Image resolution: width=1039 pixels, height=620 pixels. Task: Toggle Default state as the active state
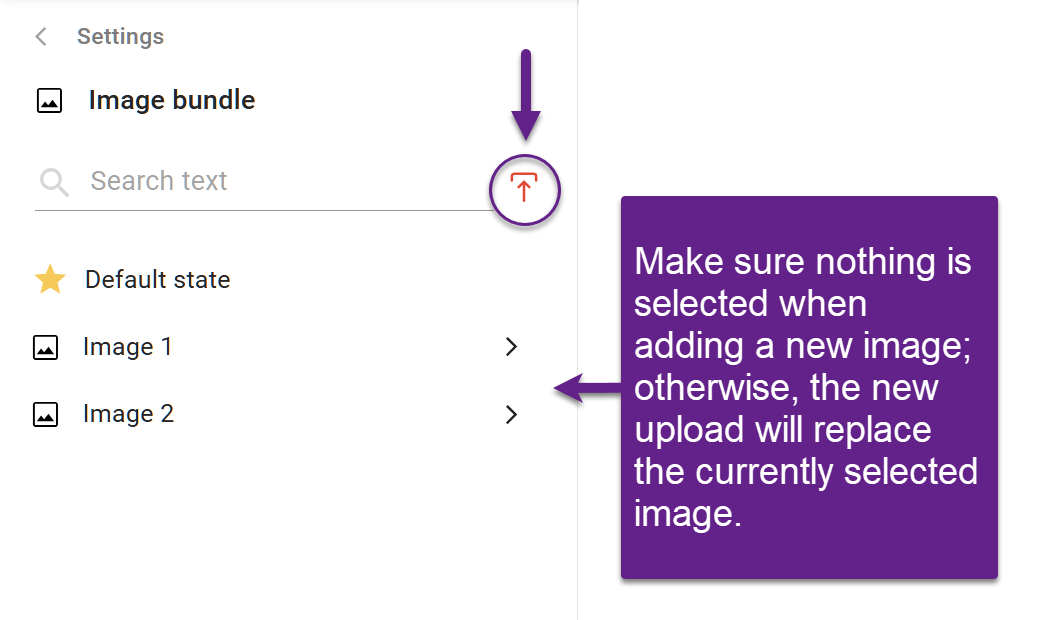coord(157,280)
